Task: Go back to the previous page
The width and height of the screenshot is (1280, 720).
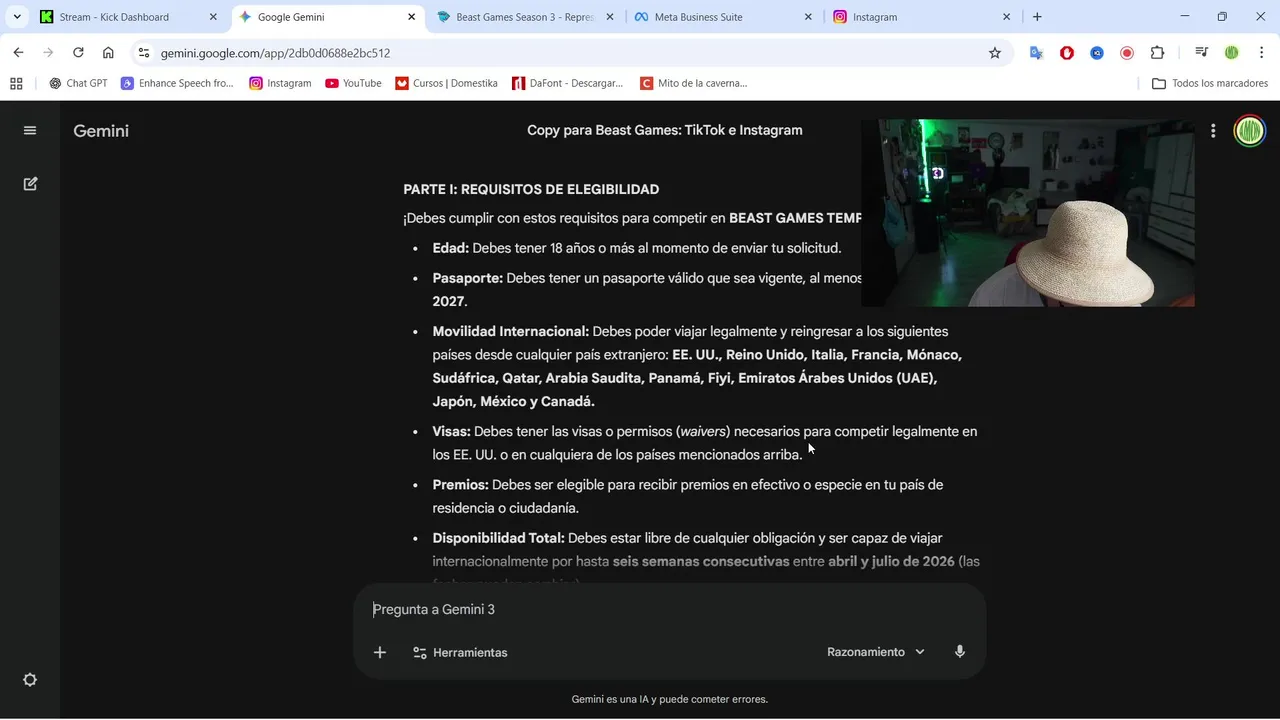Action: tap(18, 53)
